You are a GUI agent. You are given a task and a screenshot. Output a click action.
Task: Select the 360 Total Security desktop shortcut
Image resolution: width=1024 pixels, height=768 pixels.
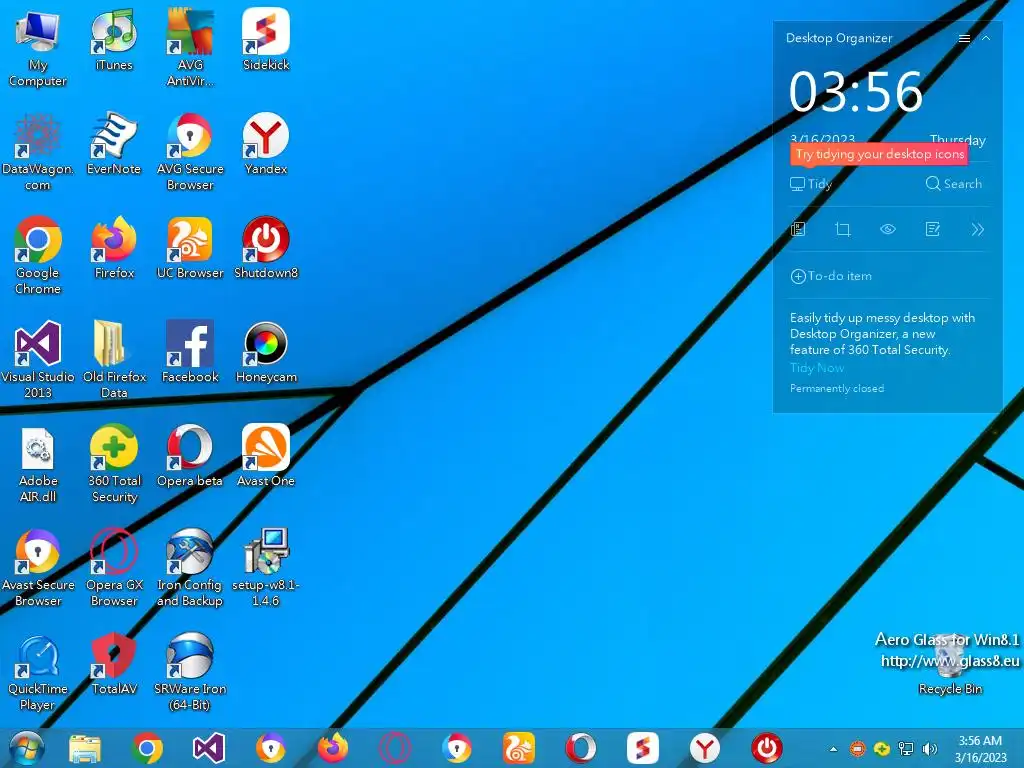[x=114, y=464]
